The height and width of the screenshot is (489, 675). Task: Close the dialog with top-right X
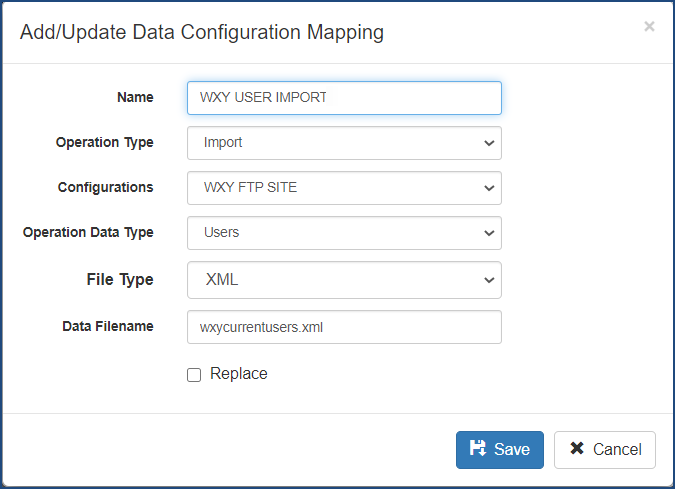649,27
